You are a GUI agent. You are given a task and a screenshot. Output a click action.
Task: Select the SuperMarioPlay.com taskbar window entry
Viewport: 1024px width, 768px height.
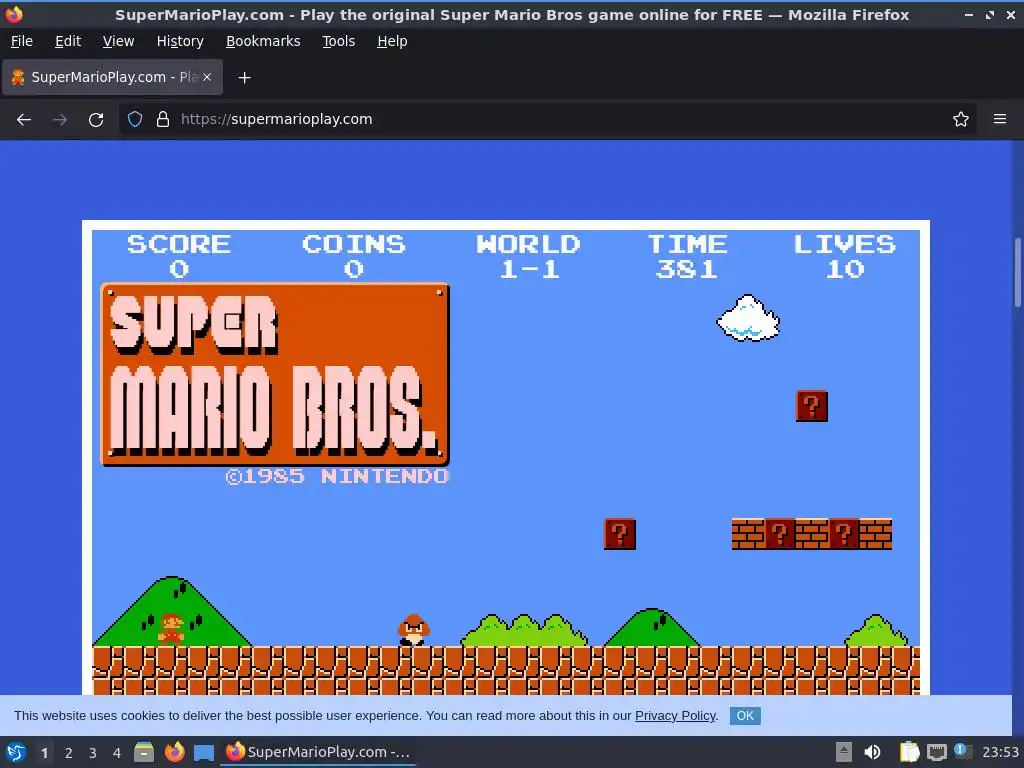tap(318, 752)
